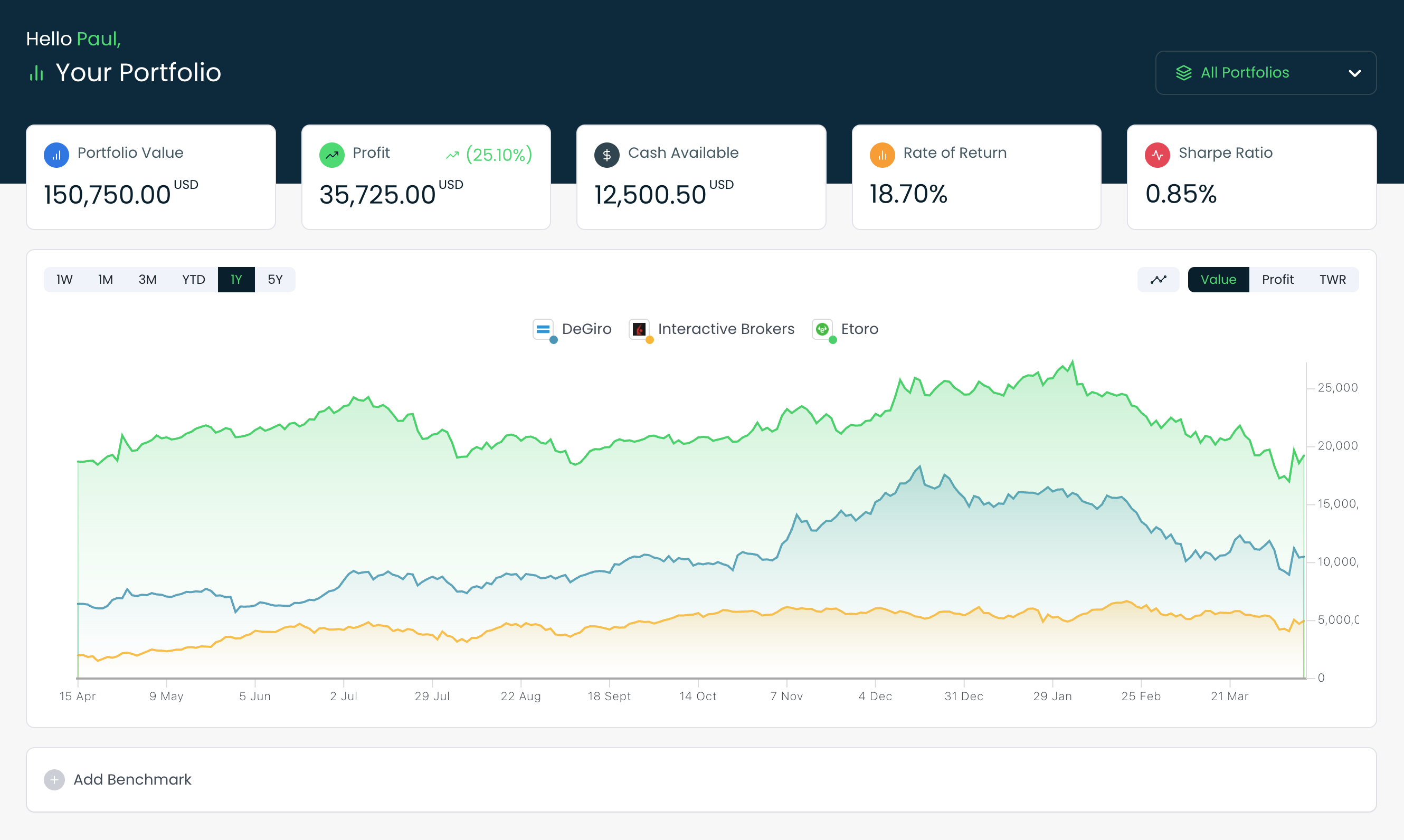Select the YTD time range

(x=193, y=280)
